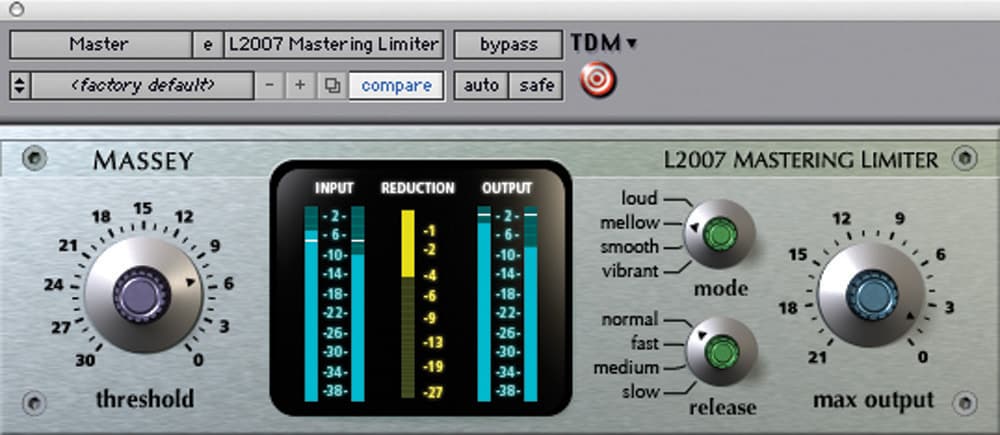Click the threshold scale value 15

pyautogui.click(x=143, y=209)
